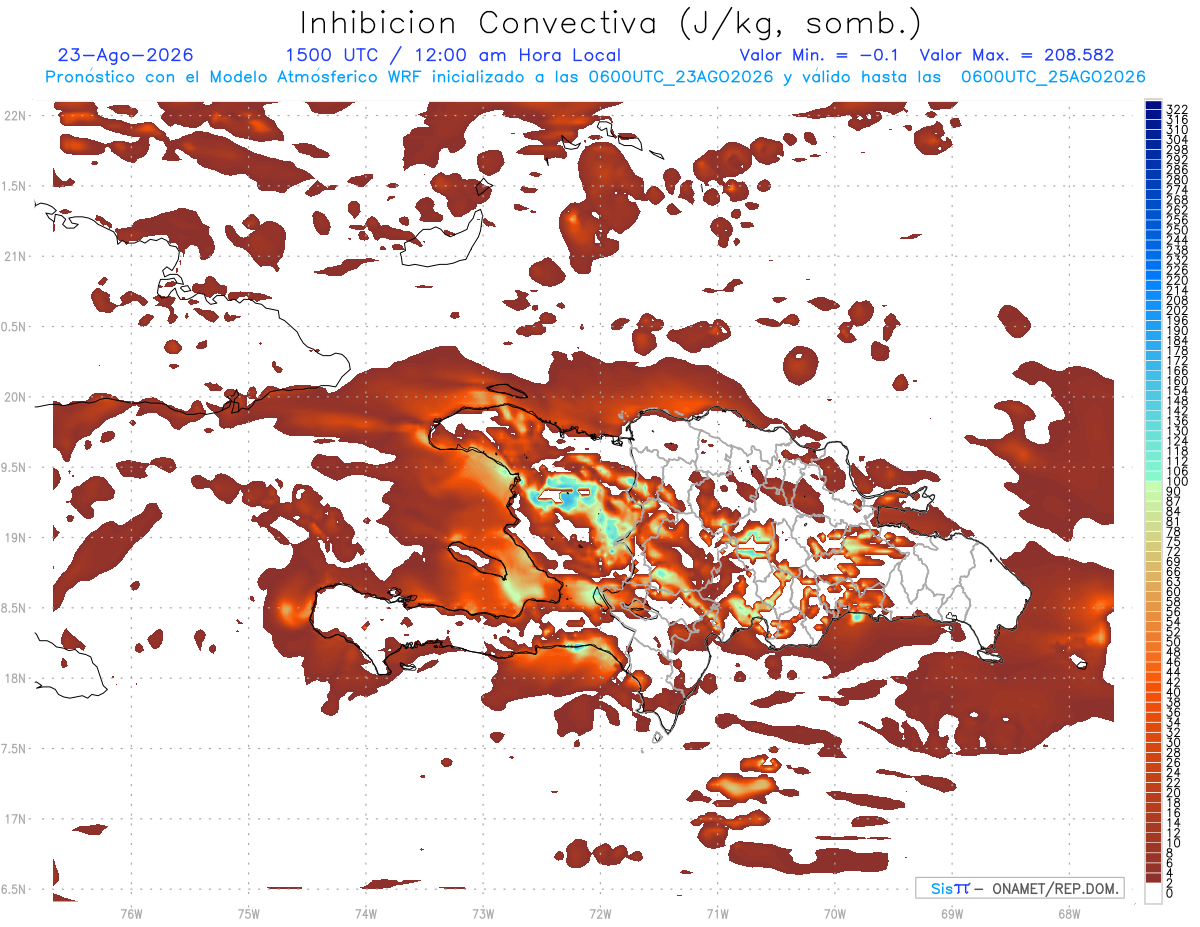Screen dimensions: 1200x927
Task: Click the 20N latitude label
Action: [x=14, y=397]
